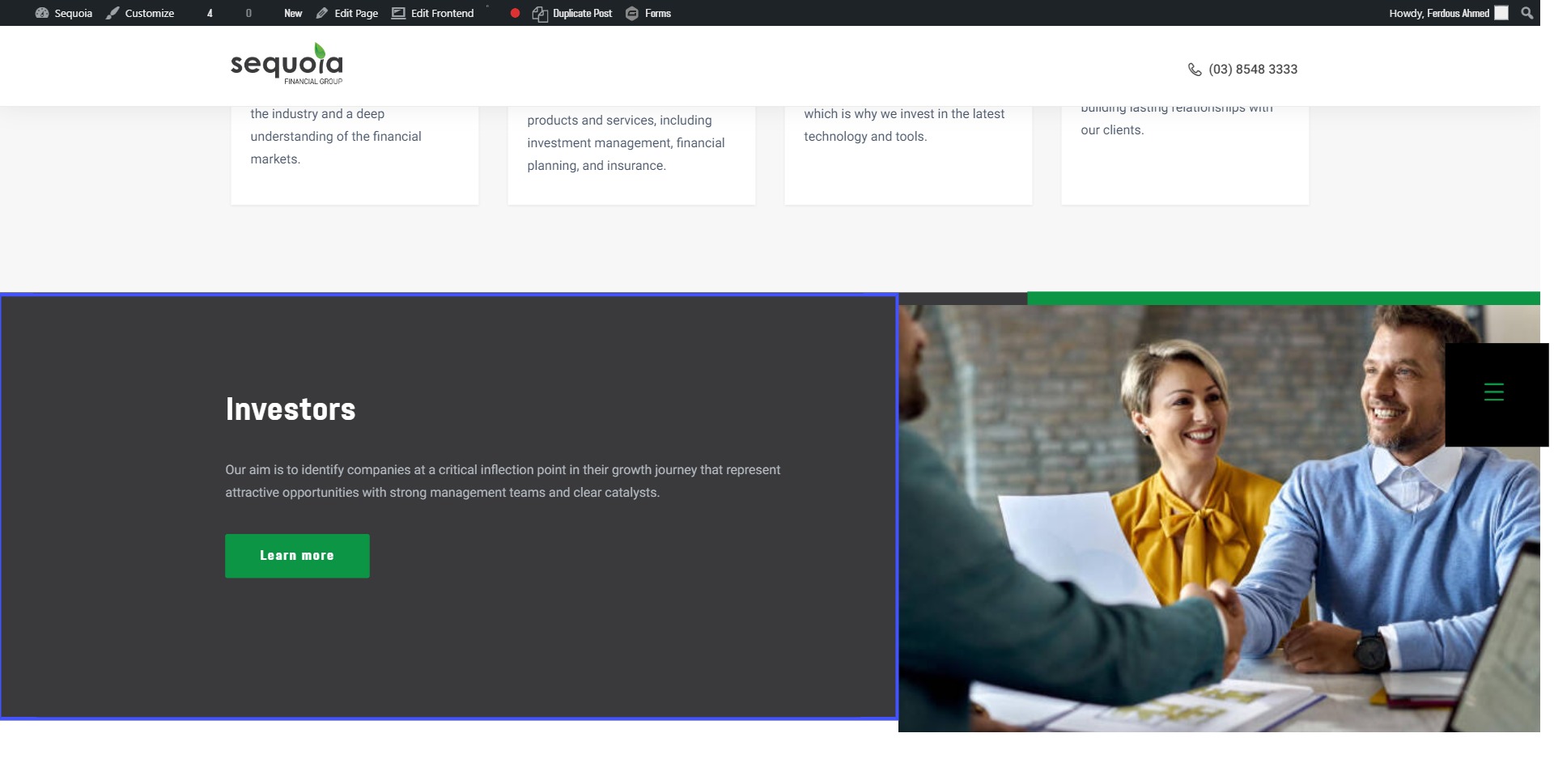
Task: Click the red status dot in admin bar
Action: 515,13
